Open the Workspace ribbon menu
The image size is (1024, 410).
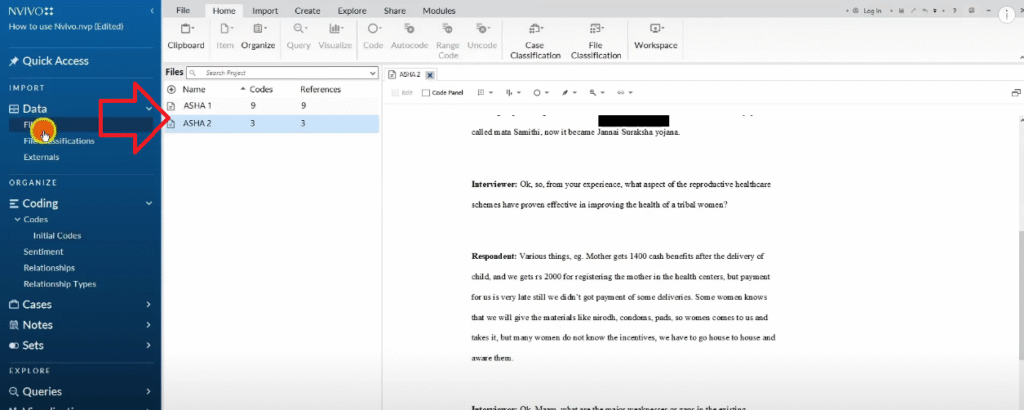[x=656, y=35]
